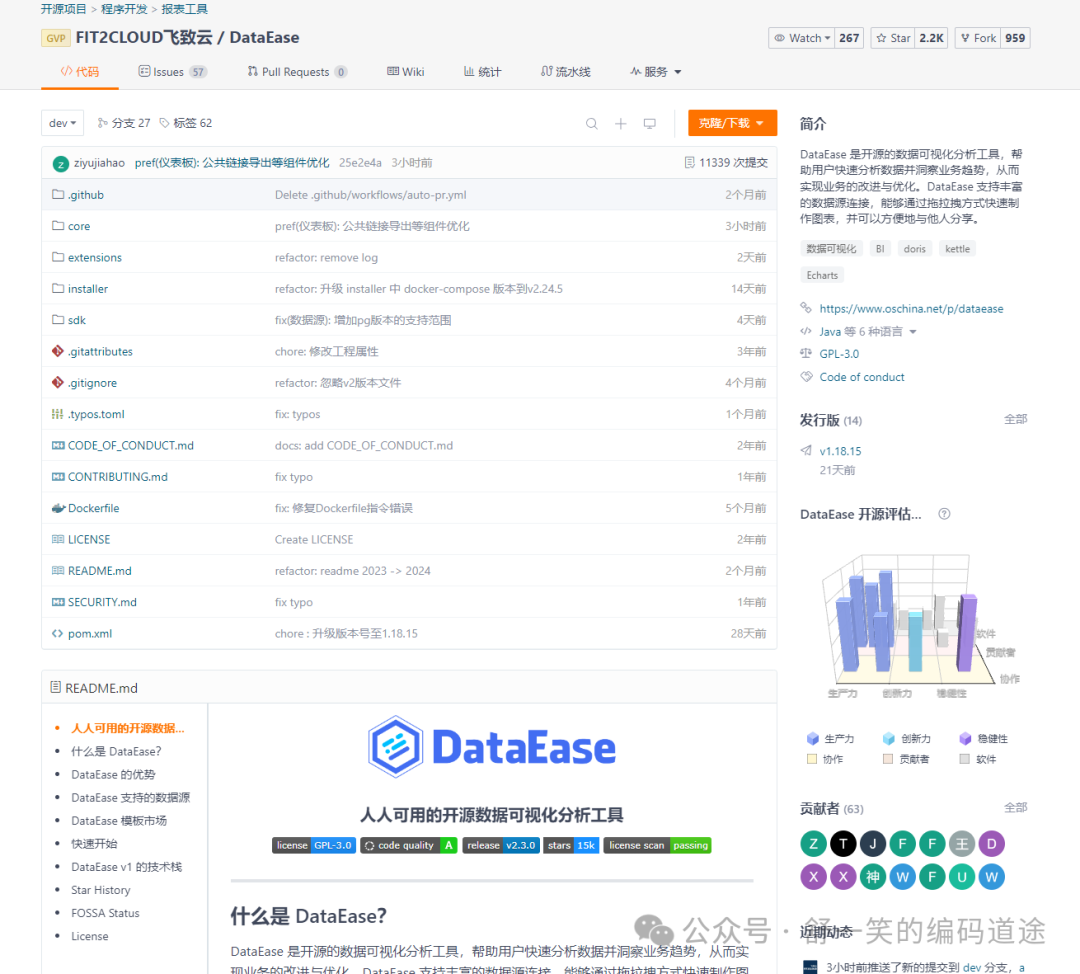Click the kettle topic tag
1080x974 pixels.
(x=957, y=249)
